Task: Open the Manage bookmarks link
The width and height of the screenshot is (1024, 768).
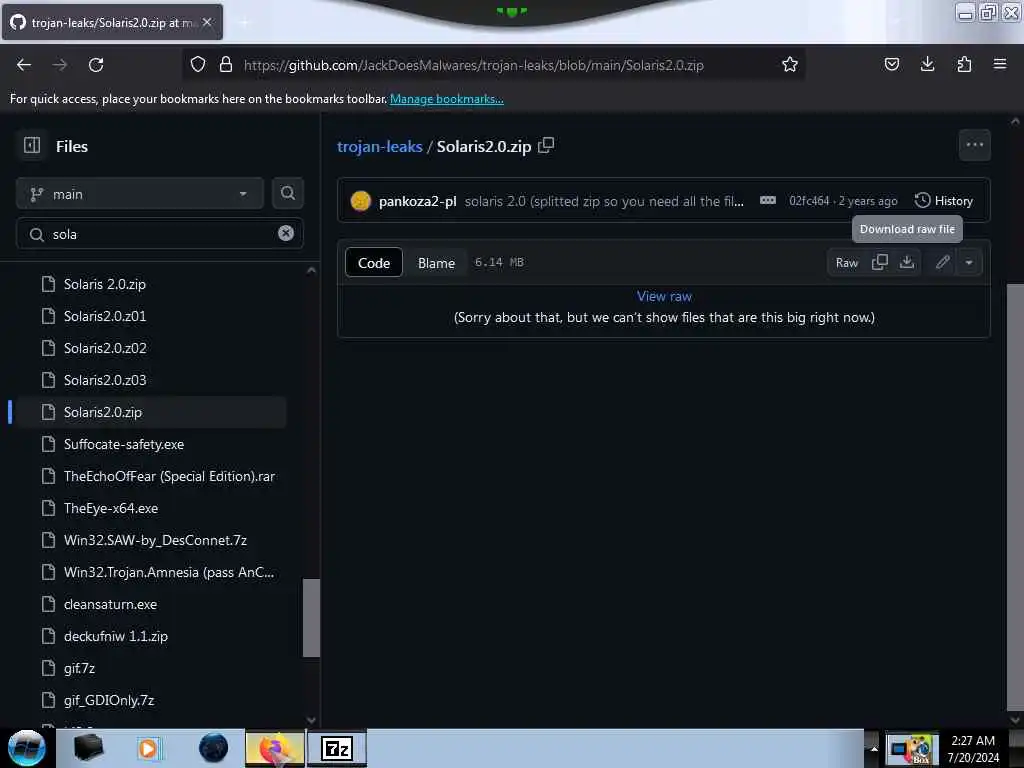Action: (x=447, y=99)
